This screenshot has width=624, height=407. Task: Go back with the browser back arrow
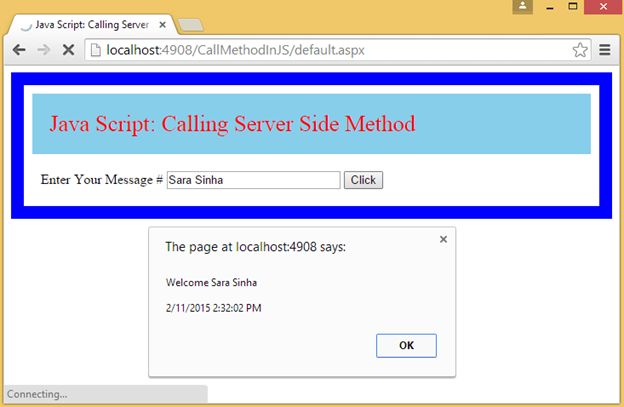(19, 50)
